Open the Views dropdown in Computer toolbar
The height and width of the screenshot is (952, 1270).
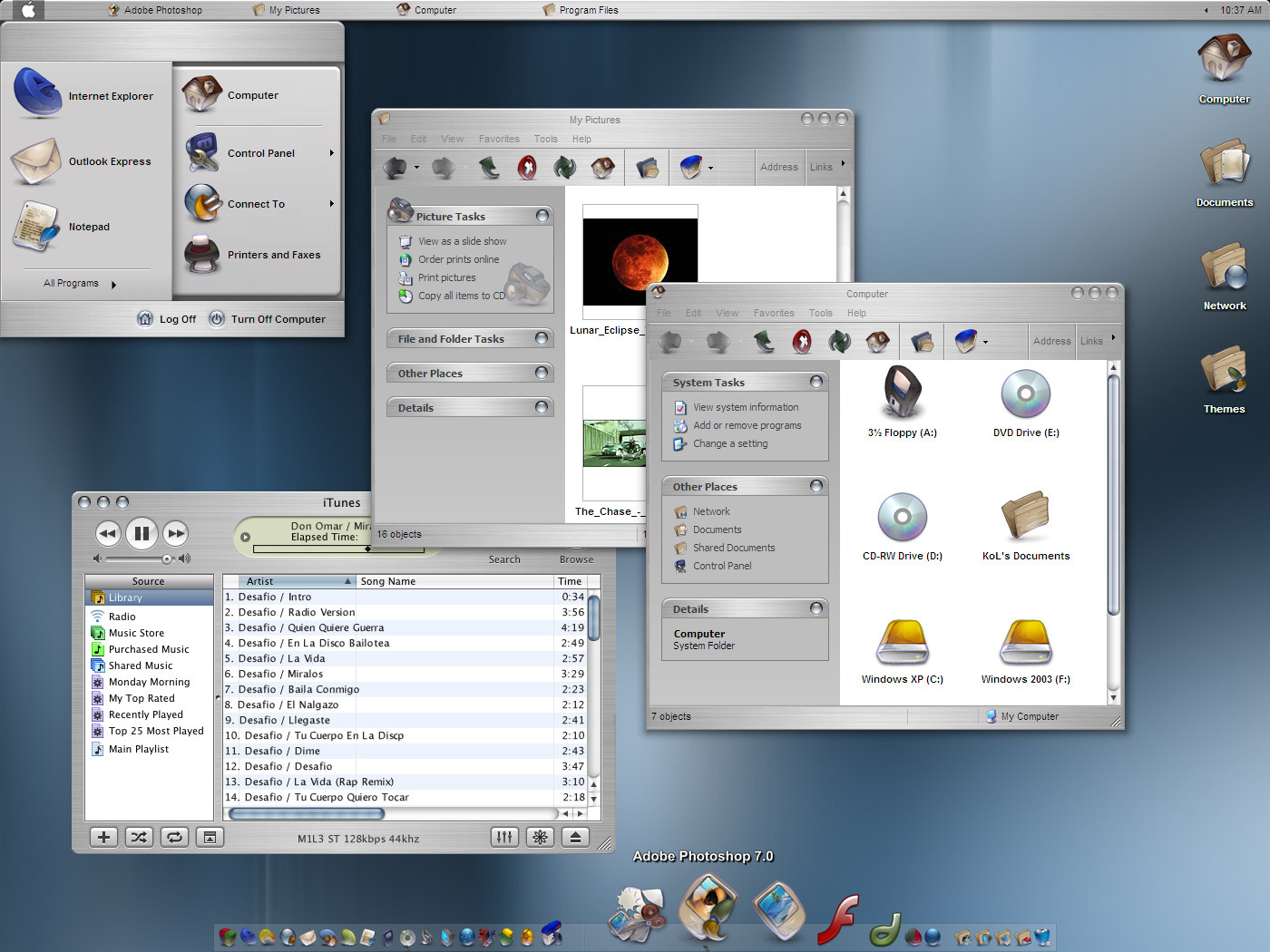(x=985, y=343)
